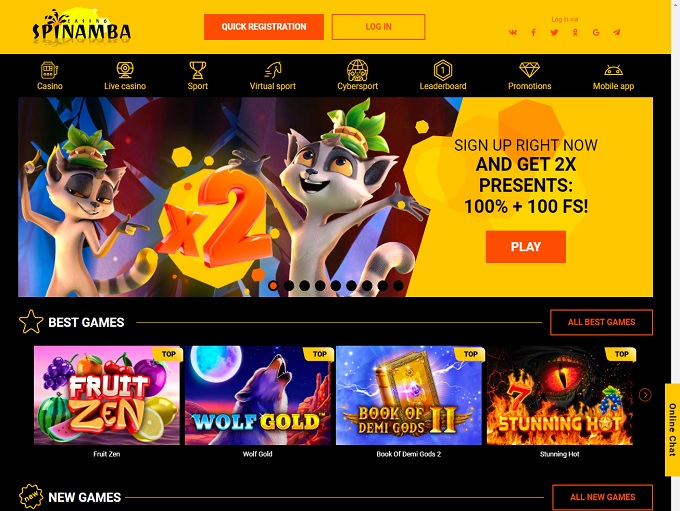Open the Leaderboard badge icon

click(x=443, y=69)
